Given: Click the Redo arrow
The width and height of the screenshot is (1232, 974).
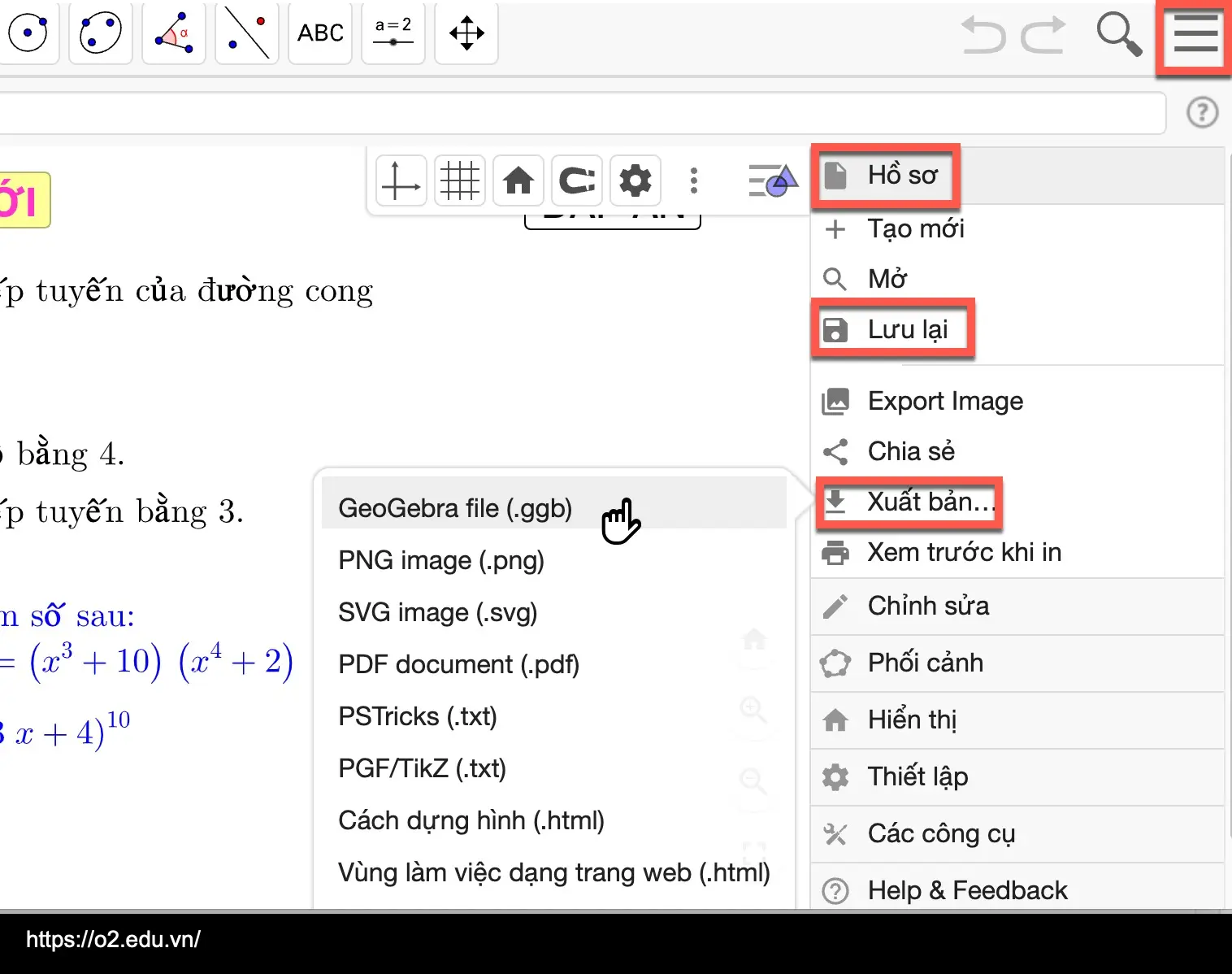Looking at the screenshot, I should (x=1043, y=35).
